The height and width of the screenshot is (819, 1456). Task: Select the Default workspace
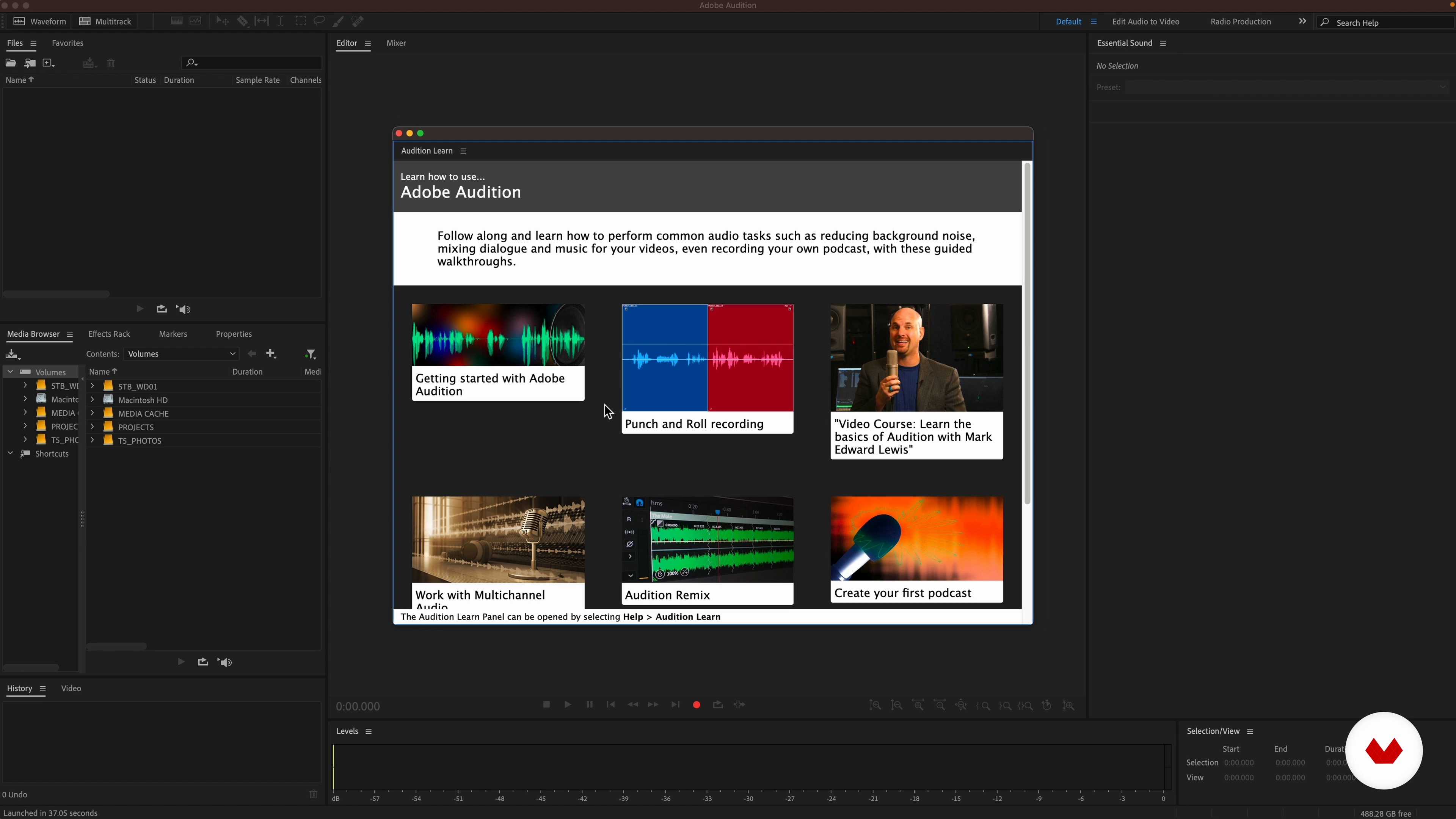coord(1068,22)
